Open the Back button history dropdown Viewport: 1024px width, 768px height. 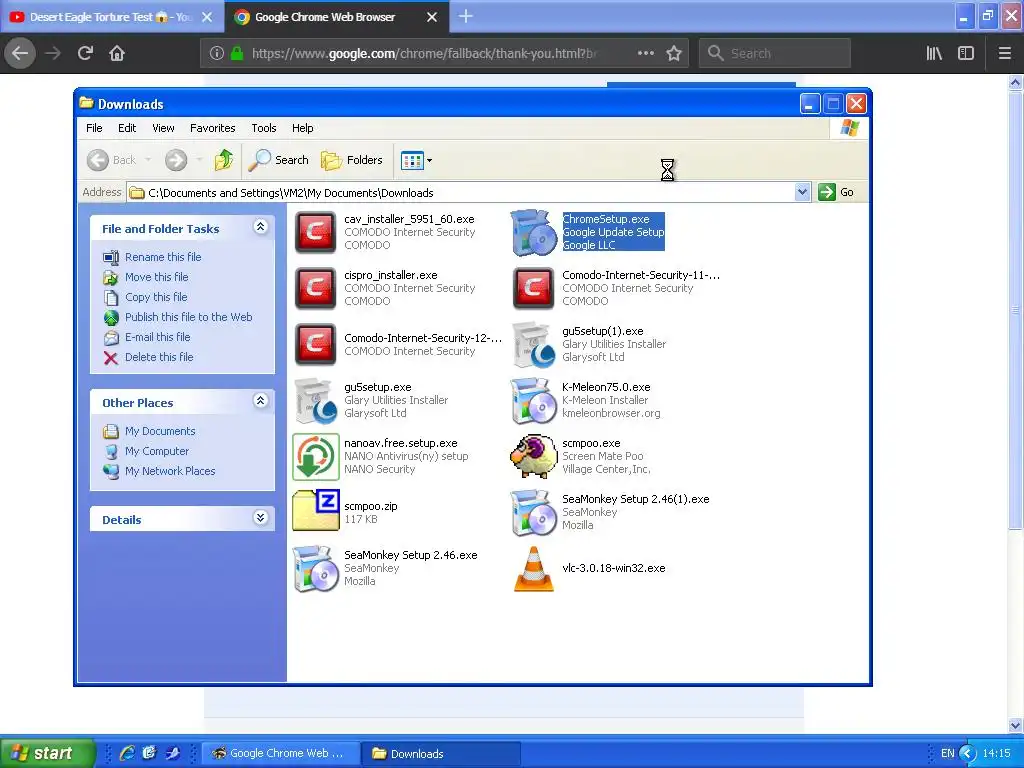(x=148, y=160)
